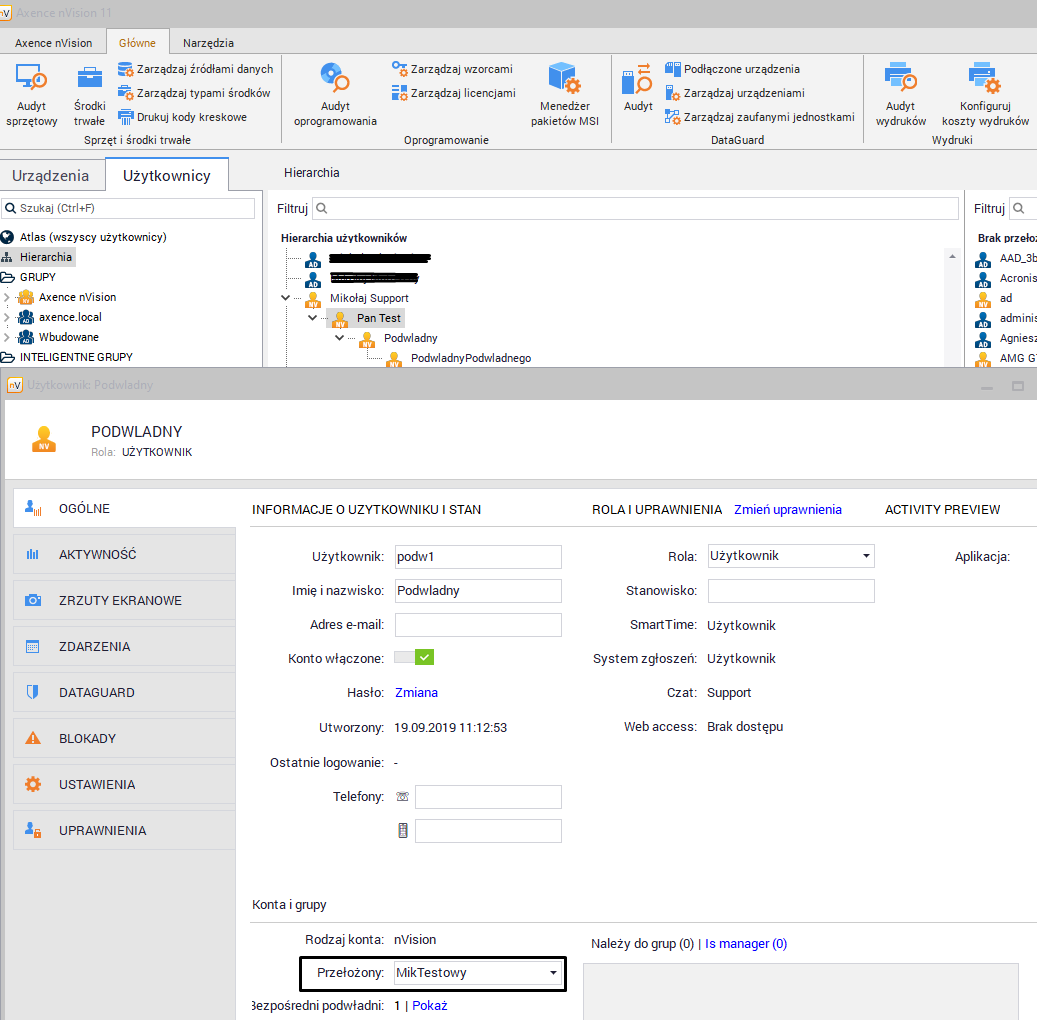
Task: Click the Zmiana password link
Action: 416,692
